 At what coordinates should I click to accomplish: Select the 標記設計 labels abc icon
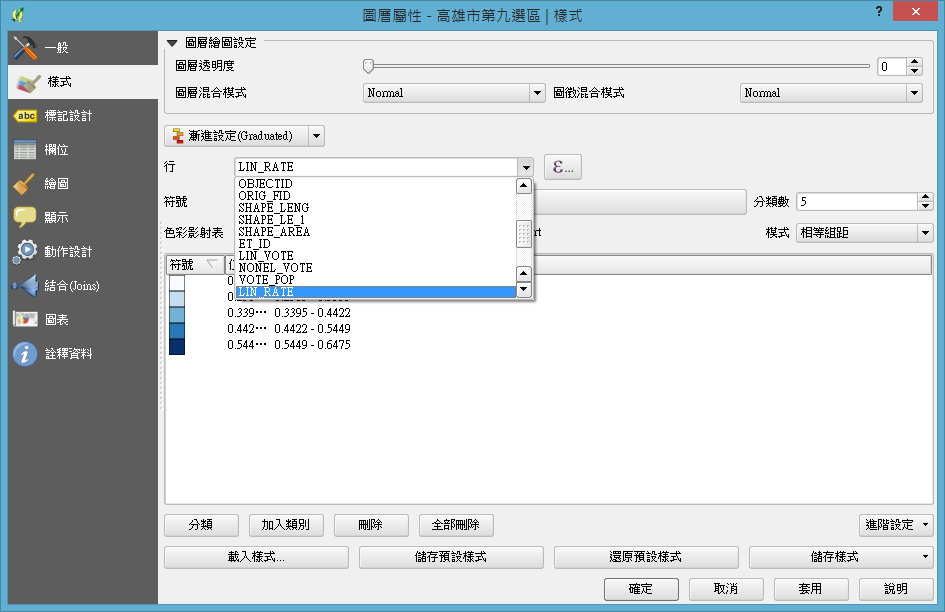[x=25, y=116]
